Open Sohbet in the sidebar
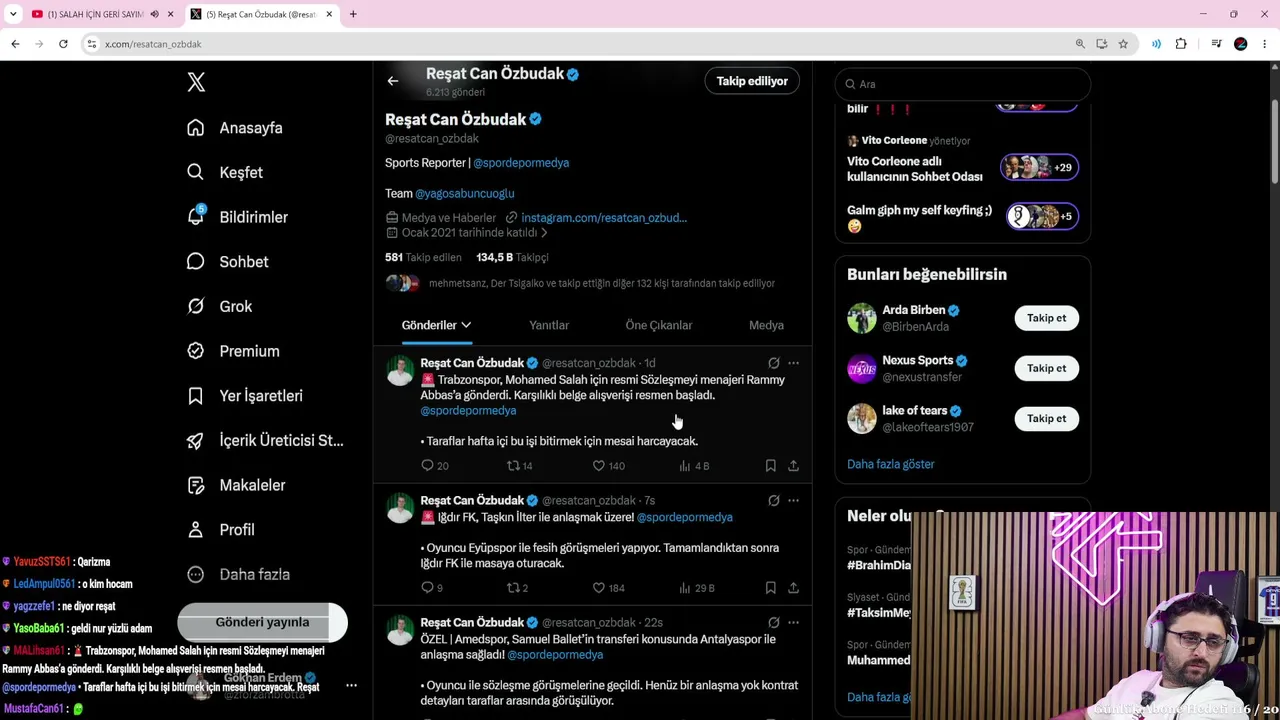 [x=229, y=262]
